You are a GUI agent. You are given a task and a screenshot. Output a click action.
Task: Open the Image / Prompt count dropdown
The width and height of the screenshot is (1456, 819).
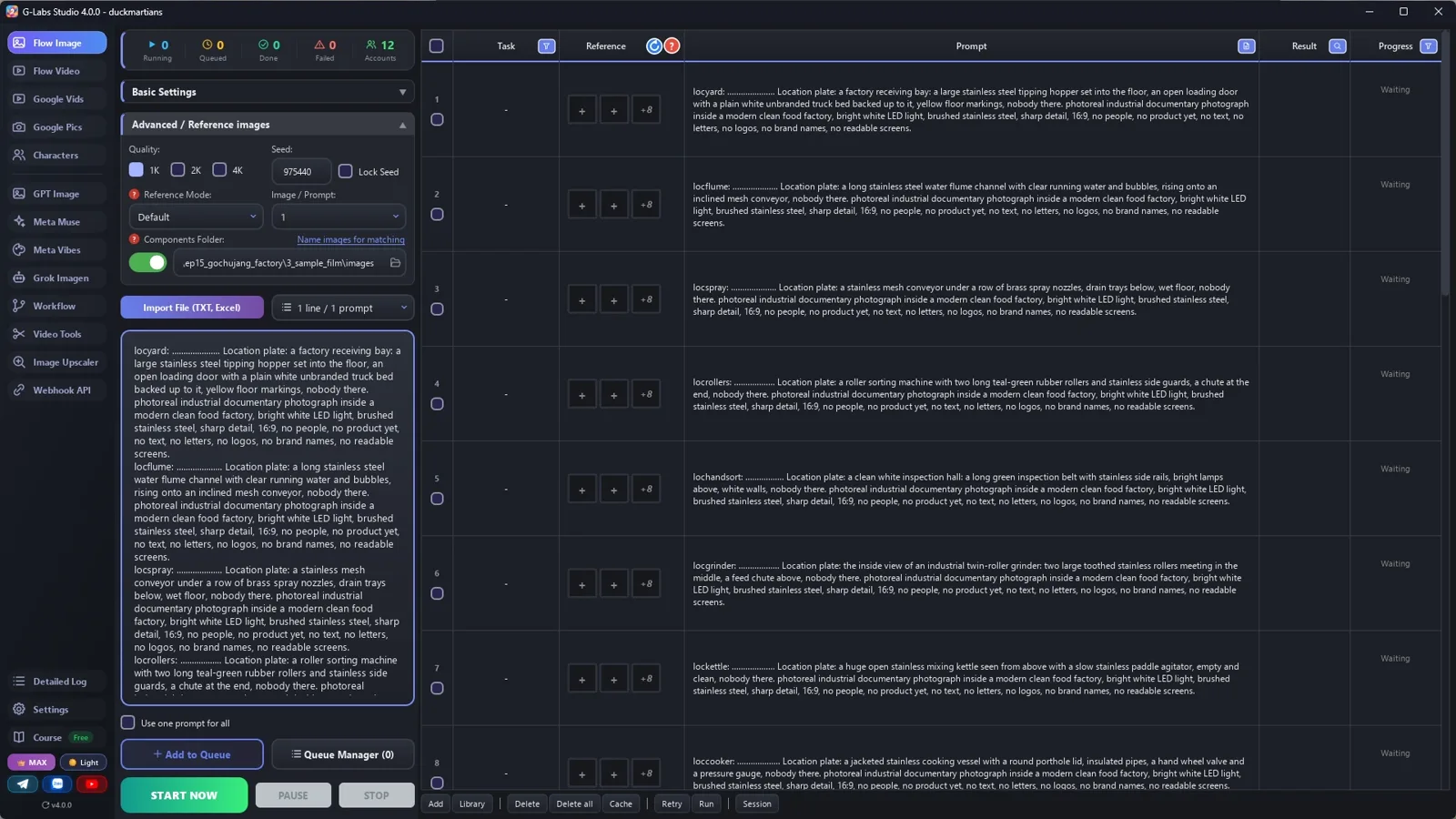click(x=339, y=217)
